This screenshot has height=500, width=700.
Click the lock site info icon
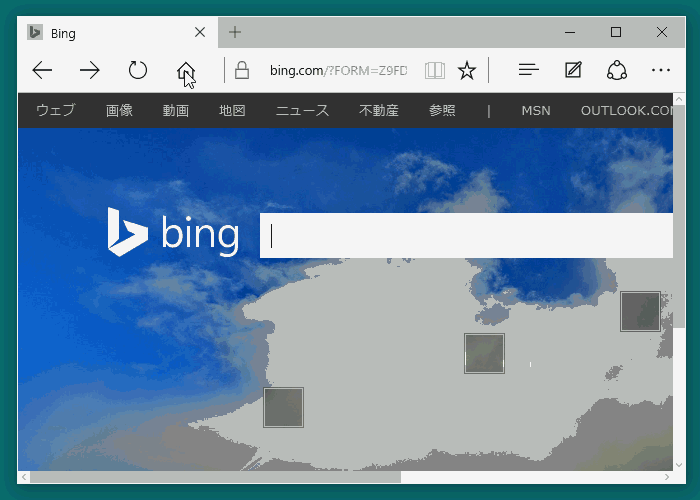(x=242, y=71)
